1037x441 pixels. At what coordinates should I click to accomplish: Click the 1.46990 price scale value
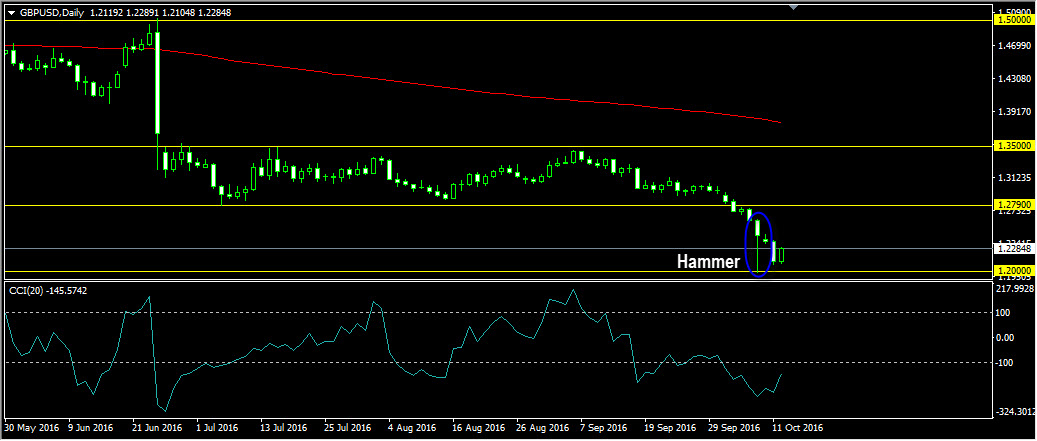tap(1016, 46)
